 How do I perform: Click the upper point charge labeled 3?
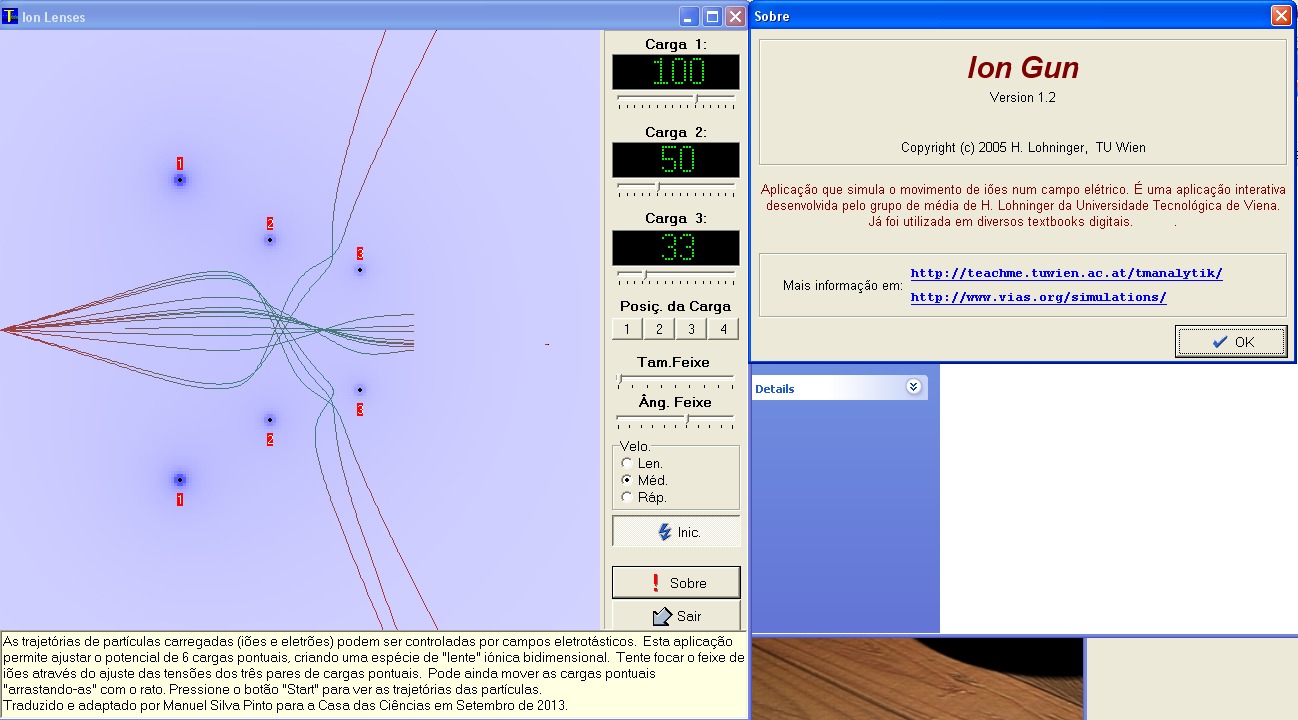[x=360, y=270]
